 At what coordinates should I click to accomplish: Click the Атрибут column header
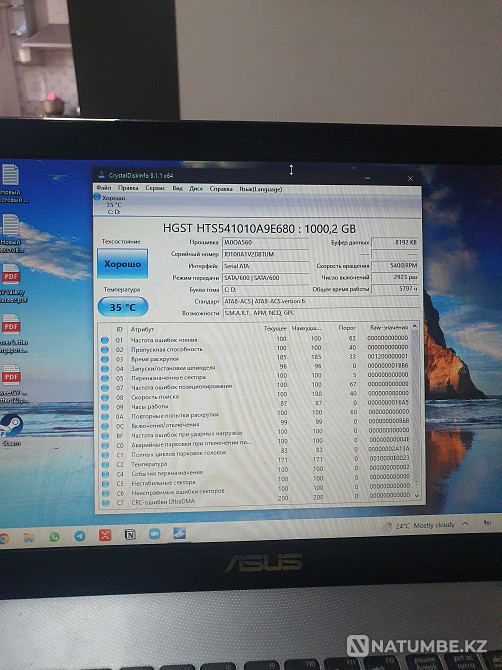[142, 329]
